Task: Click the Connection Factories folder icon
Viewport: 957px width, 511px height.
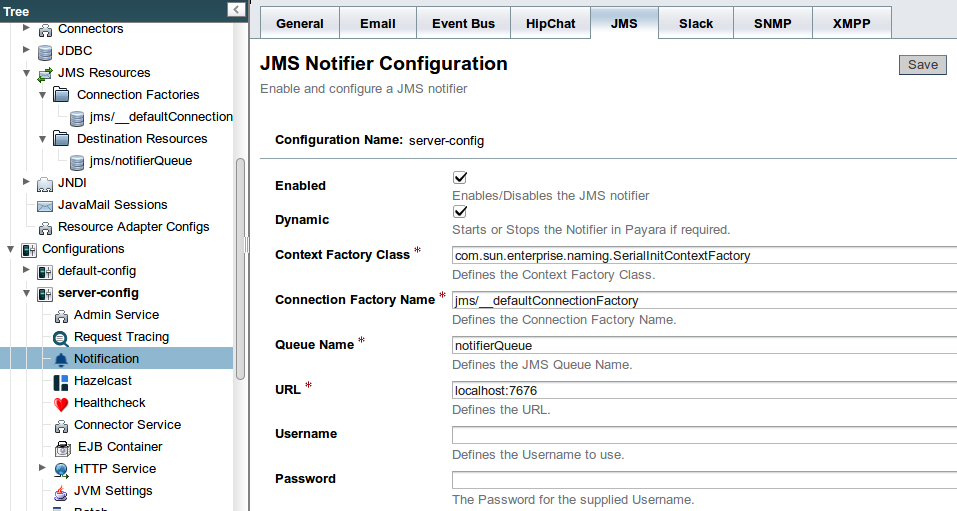Action: tap(61, 95)
